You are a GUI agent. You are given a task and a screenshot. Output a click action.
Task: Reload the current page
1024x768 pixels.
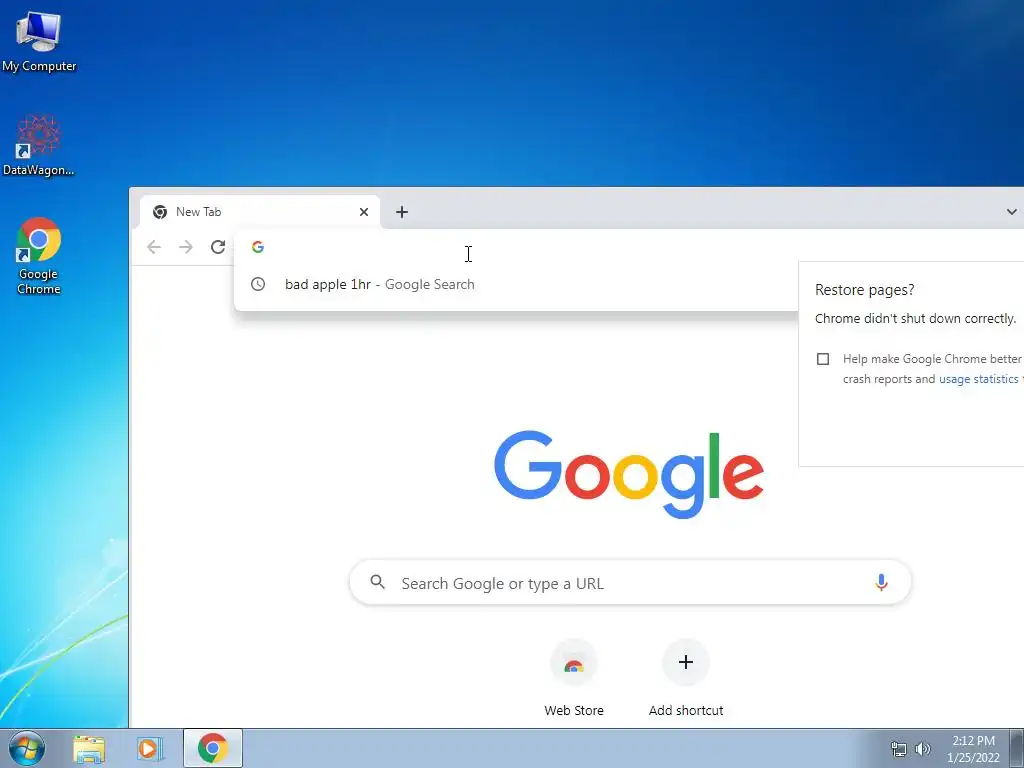[218, 247]
